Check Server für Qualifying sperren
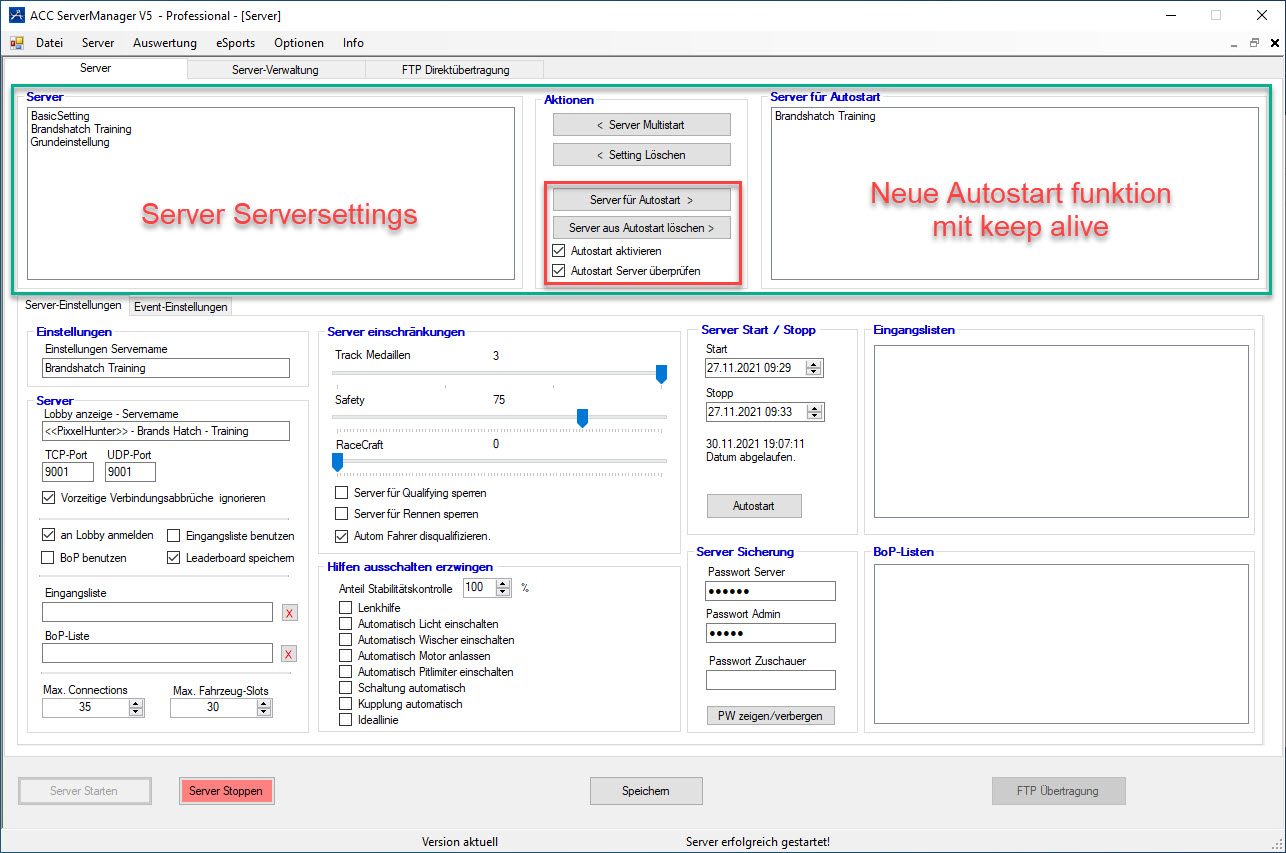 342,493
